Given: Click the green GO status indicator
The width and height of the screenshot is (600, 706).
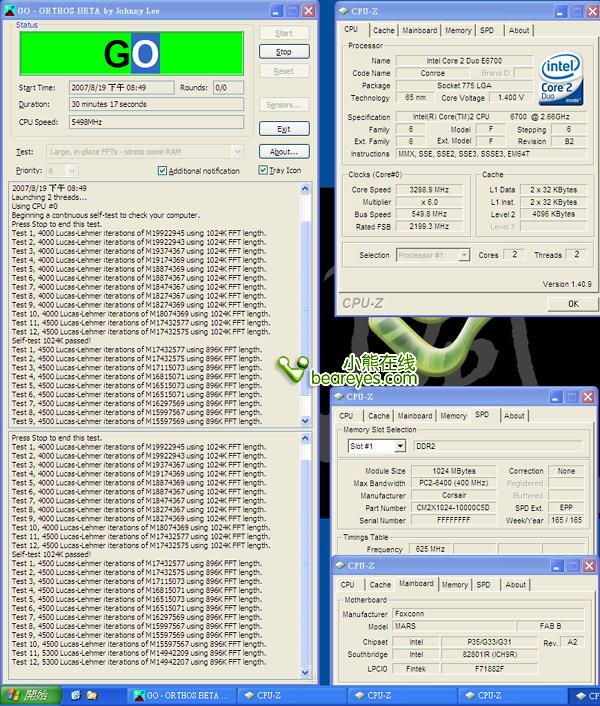Looking at the screenshot, I should (x=132, y=54).
